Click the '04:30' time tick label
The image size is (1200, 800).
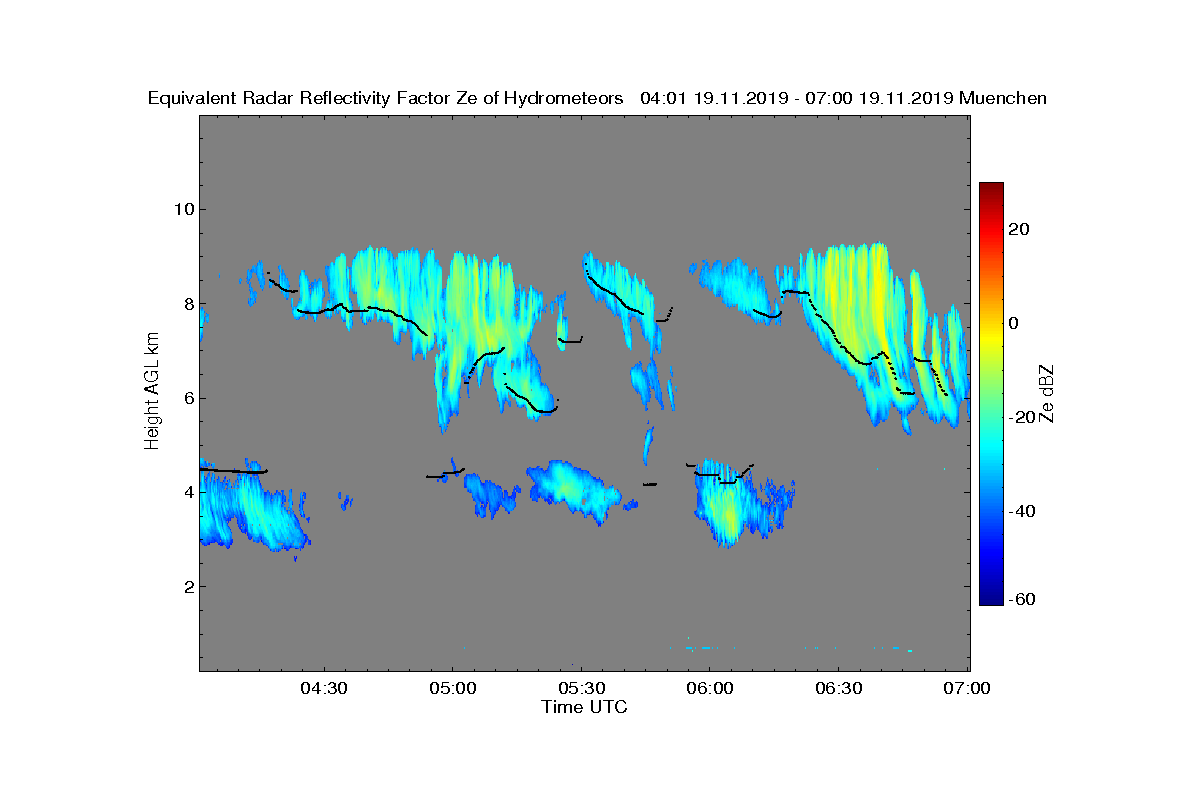(324, 688)
